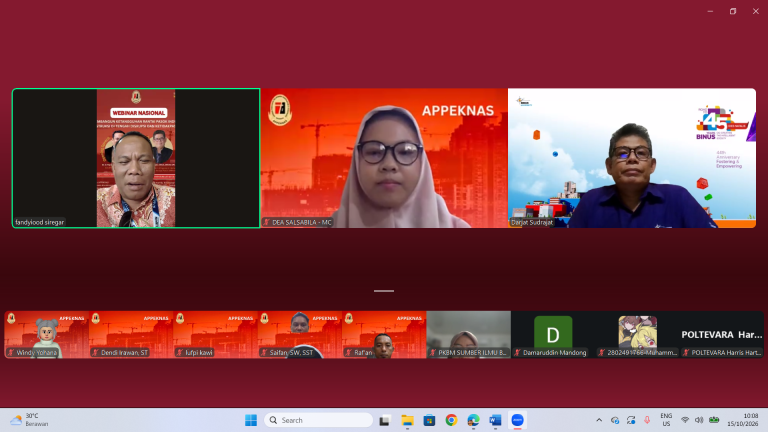The height and width of the screenshot is (432, 768).
Task: Click the Zoom app icon in taskbar
Action: tap(518, 420)
